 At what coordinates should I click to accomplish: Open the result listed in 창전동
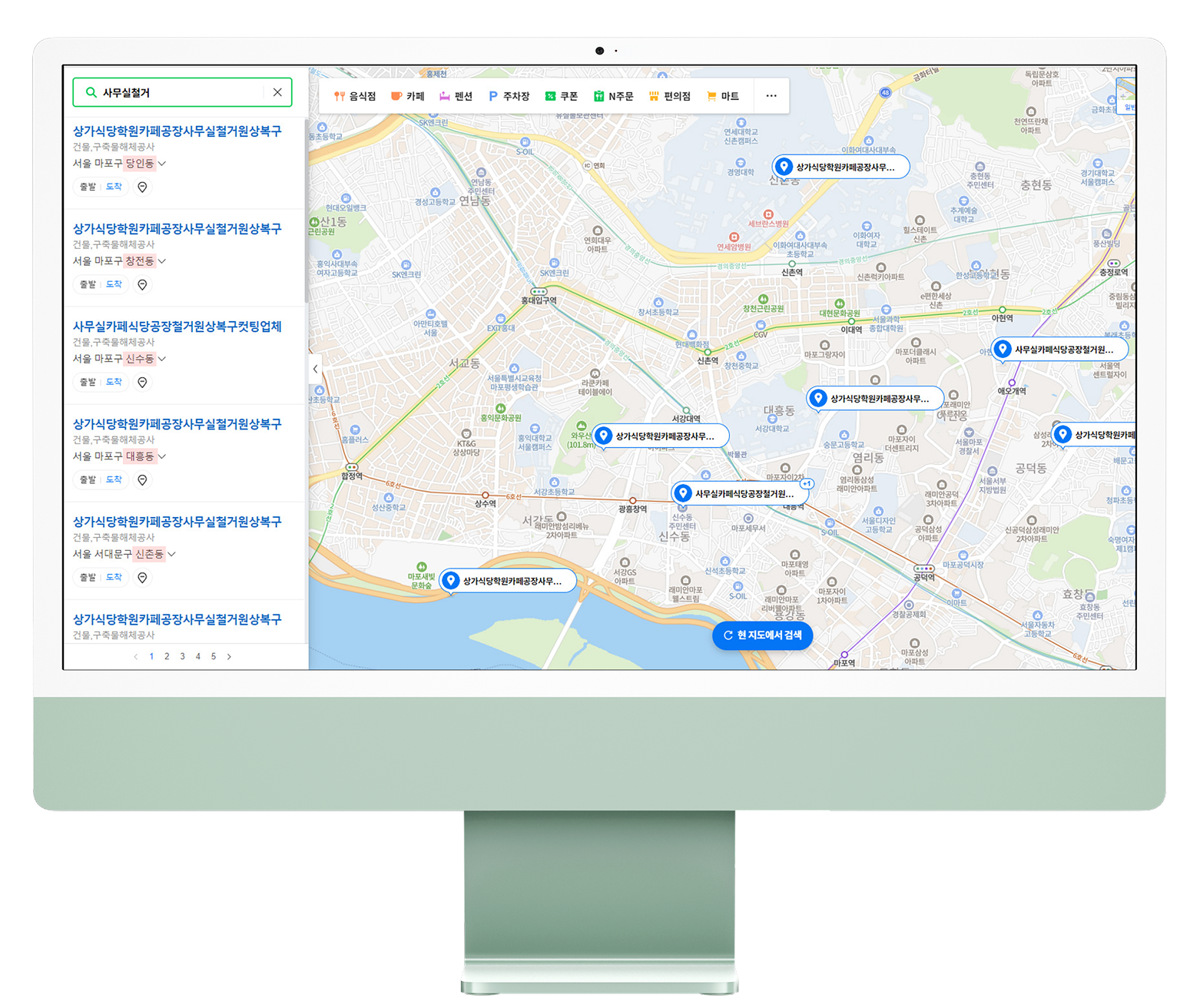[177, 229]
